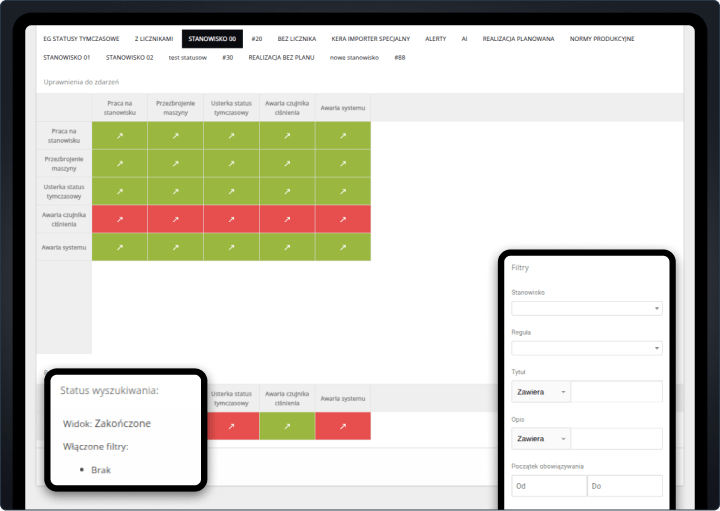Click arrow in Usterka status tymczasowy row, first column
Viewport: 720px width, 511px height.
119,191
